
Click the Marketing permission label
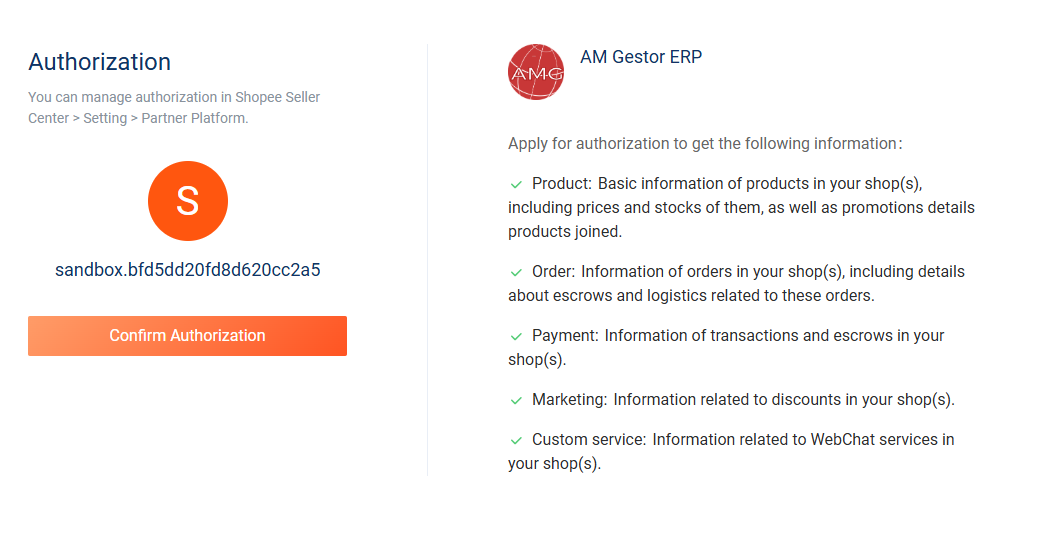[x=569, y=400]
